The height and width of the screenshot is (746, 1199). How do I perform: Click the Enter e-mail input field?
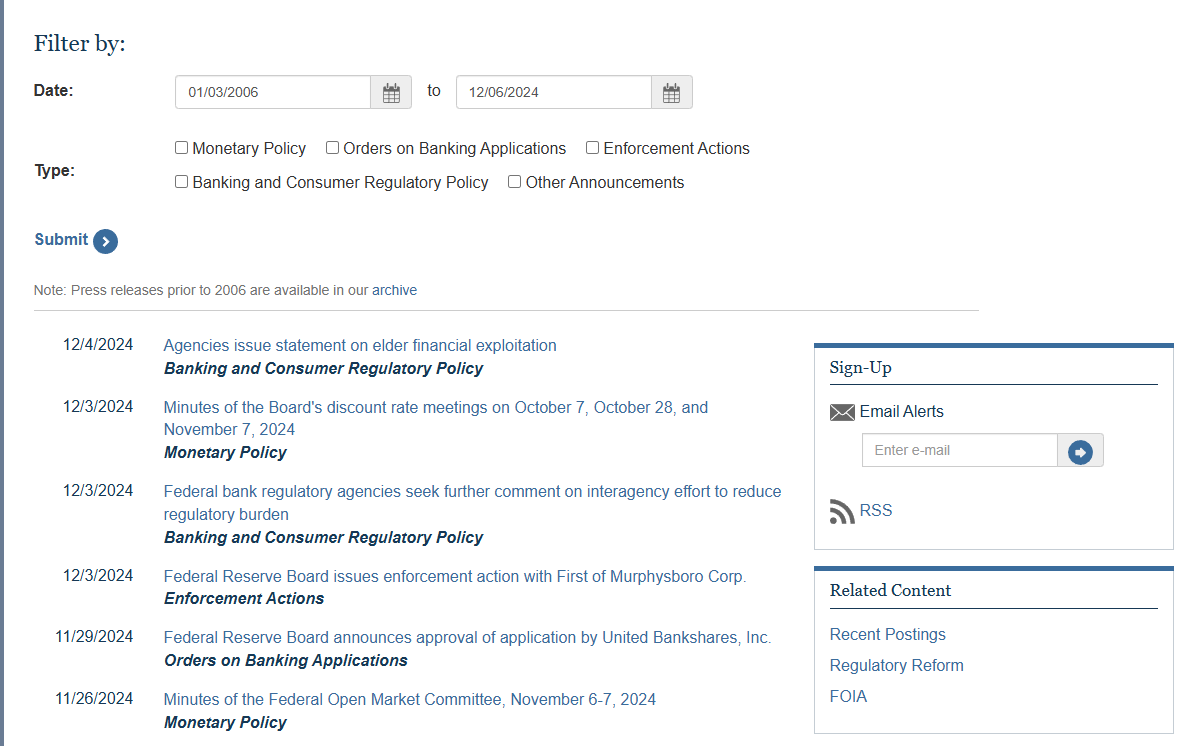(960, 451)
